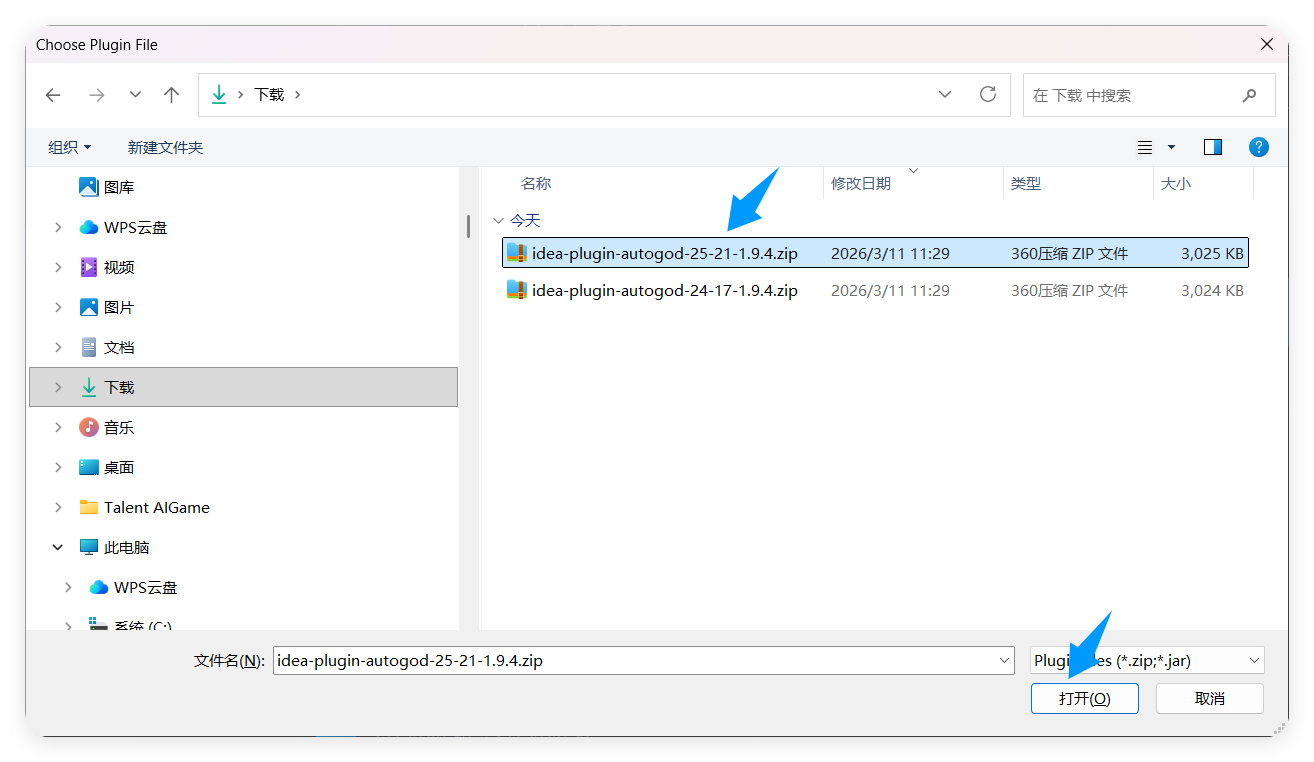
Task: Click the navigation pane scrollbar thumb
Action: coord(468,226)
